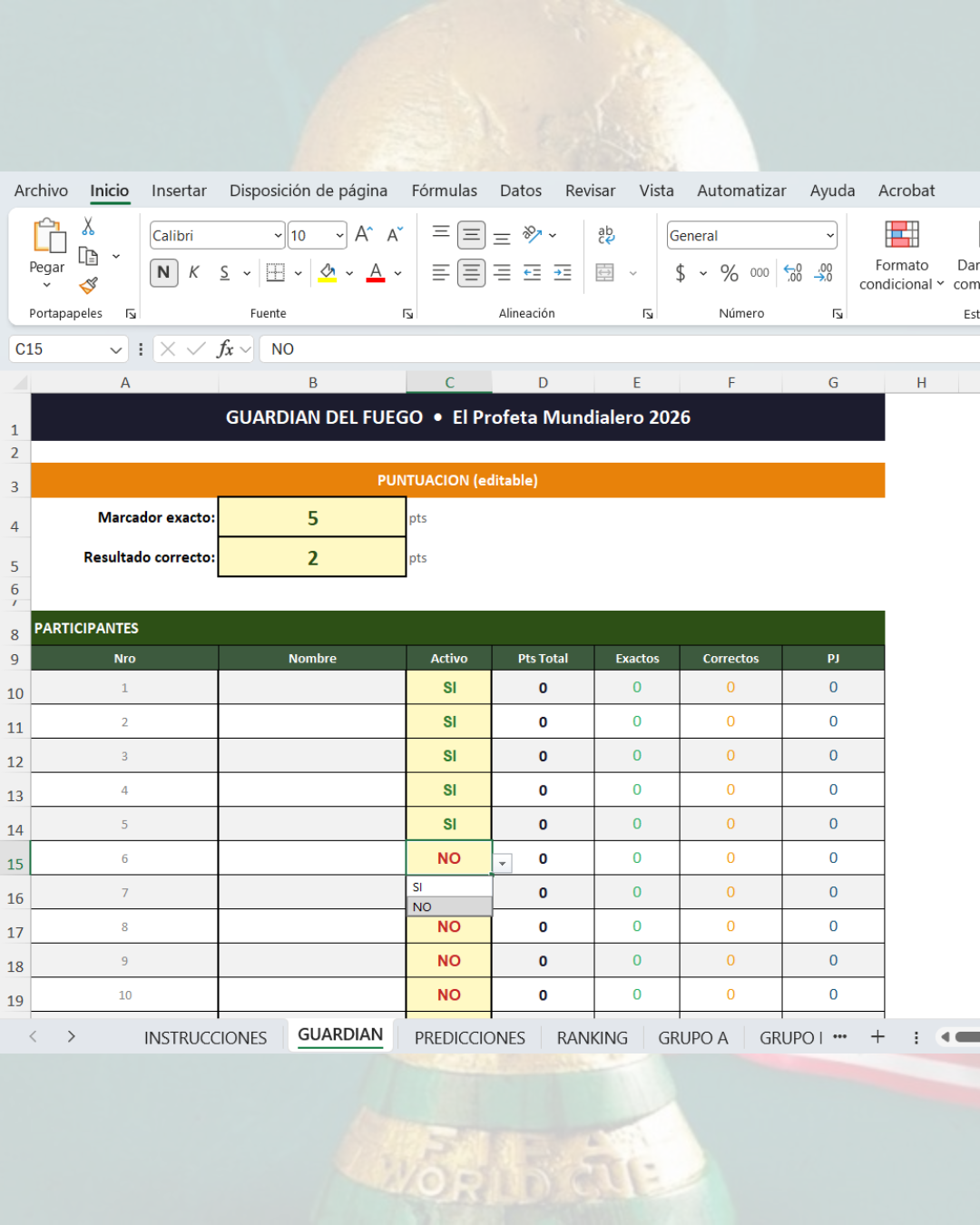Align text to bottom
The image size is (980, 1225).
(502, 238)
